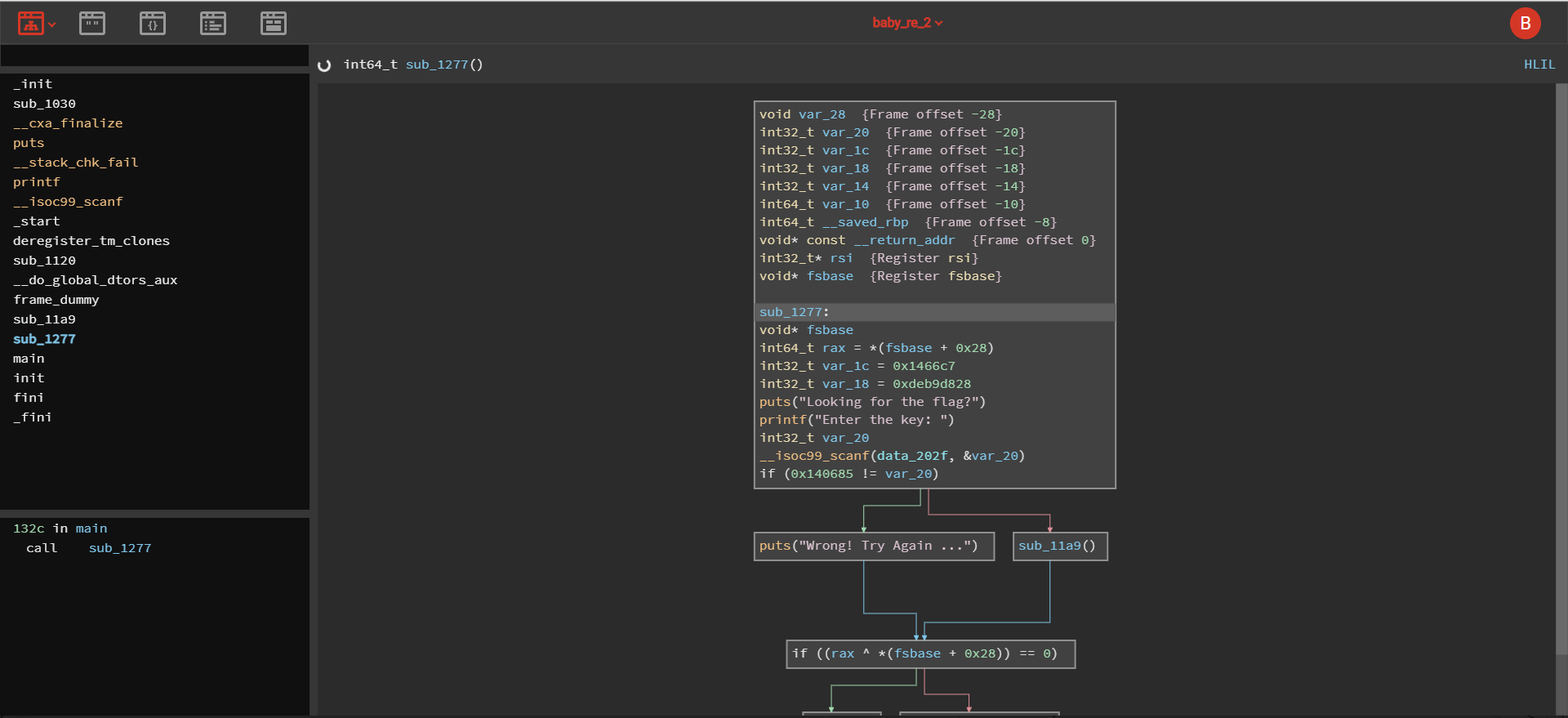Image resolution: width=1568 pixels, height=718 pixels.
Task: Click data_202f in the scanf call
Action: [912, 456]
